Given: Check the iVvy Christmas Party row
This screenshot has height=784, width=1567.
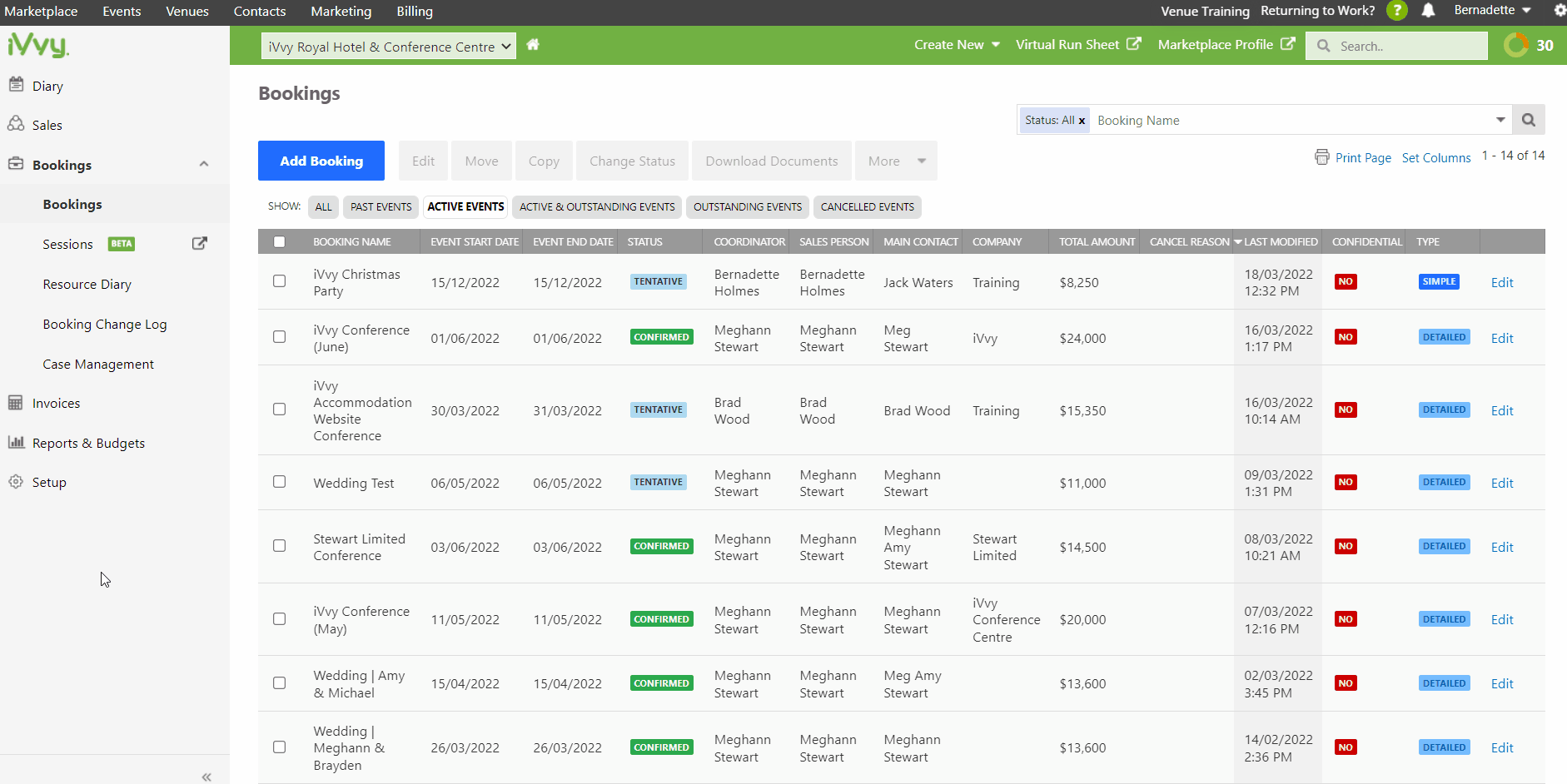Looking at the screenshot, I should point(280,281).
